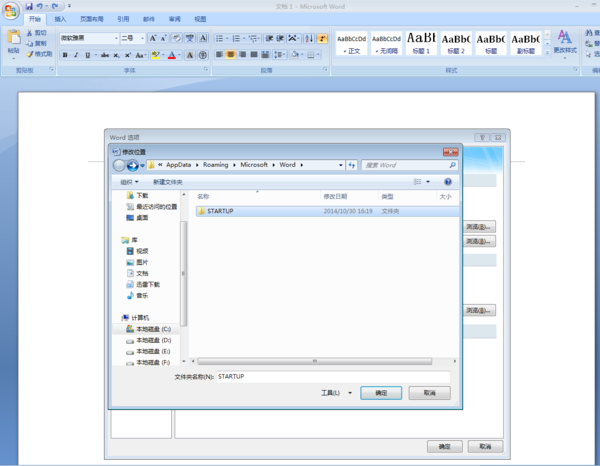The height and width of the screenshot is (466, 600).
Task: Open the Tools dropdown in file dialog
Action: pyautogui.click(x=336, y=393)
